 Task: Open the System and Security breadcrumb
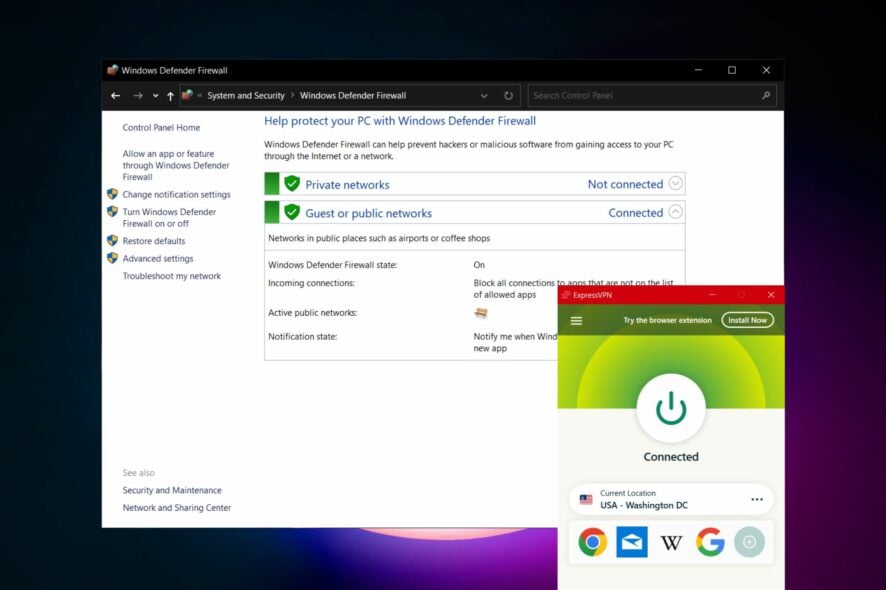point(246,96)
